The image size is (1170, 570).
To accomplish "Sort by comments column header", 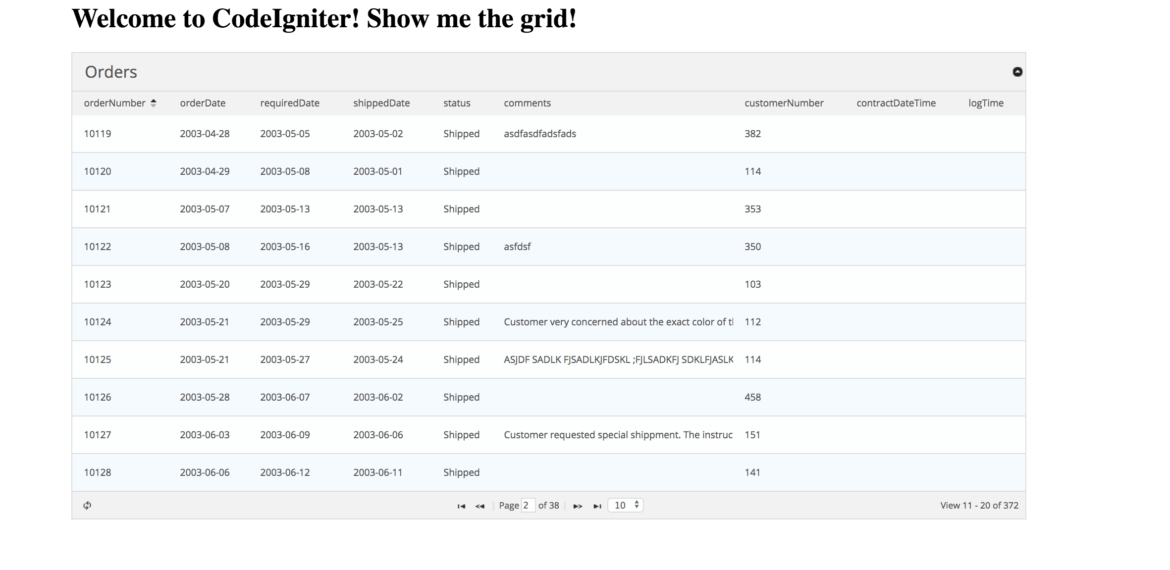I will tap(527, 103).
